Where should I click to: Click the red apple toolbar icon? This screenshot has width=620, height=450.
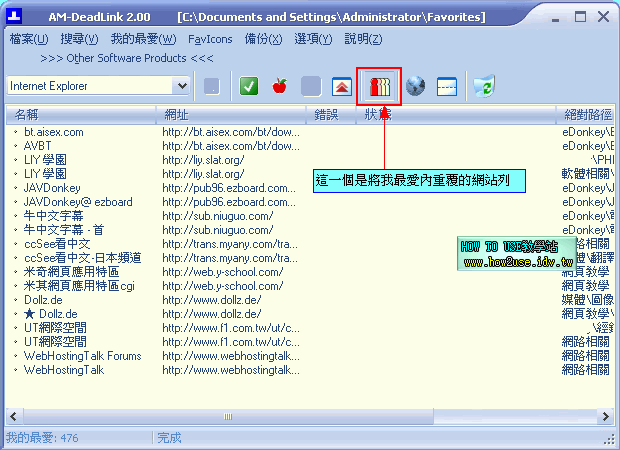[x=279, y=86]
